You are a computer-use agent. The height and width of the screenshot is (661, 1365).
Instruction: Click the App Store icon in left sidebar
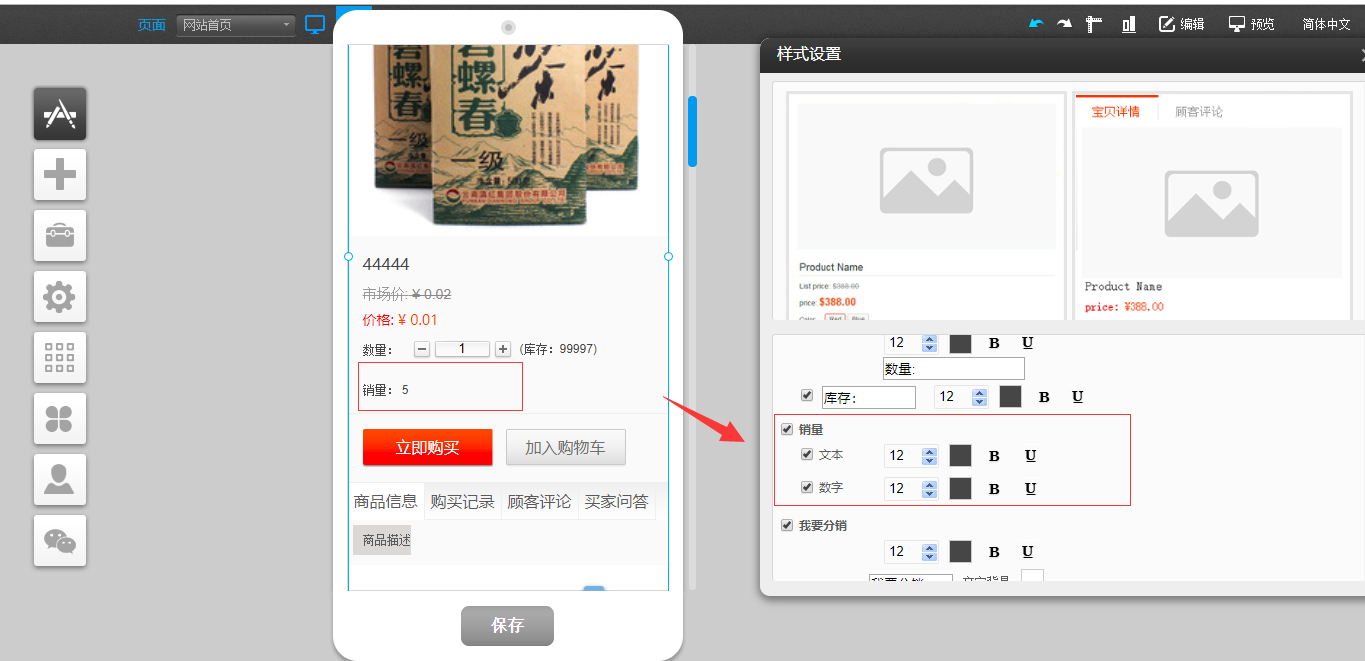tap(60, 114)
